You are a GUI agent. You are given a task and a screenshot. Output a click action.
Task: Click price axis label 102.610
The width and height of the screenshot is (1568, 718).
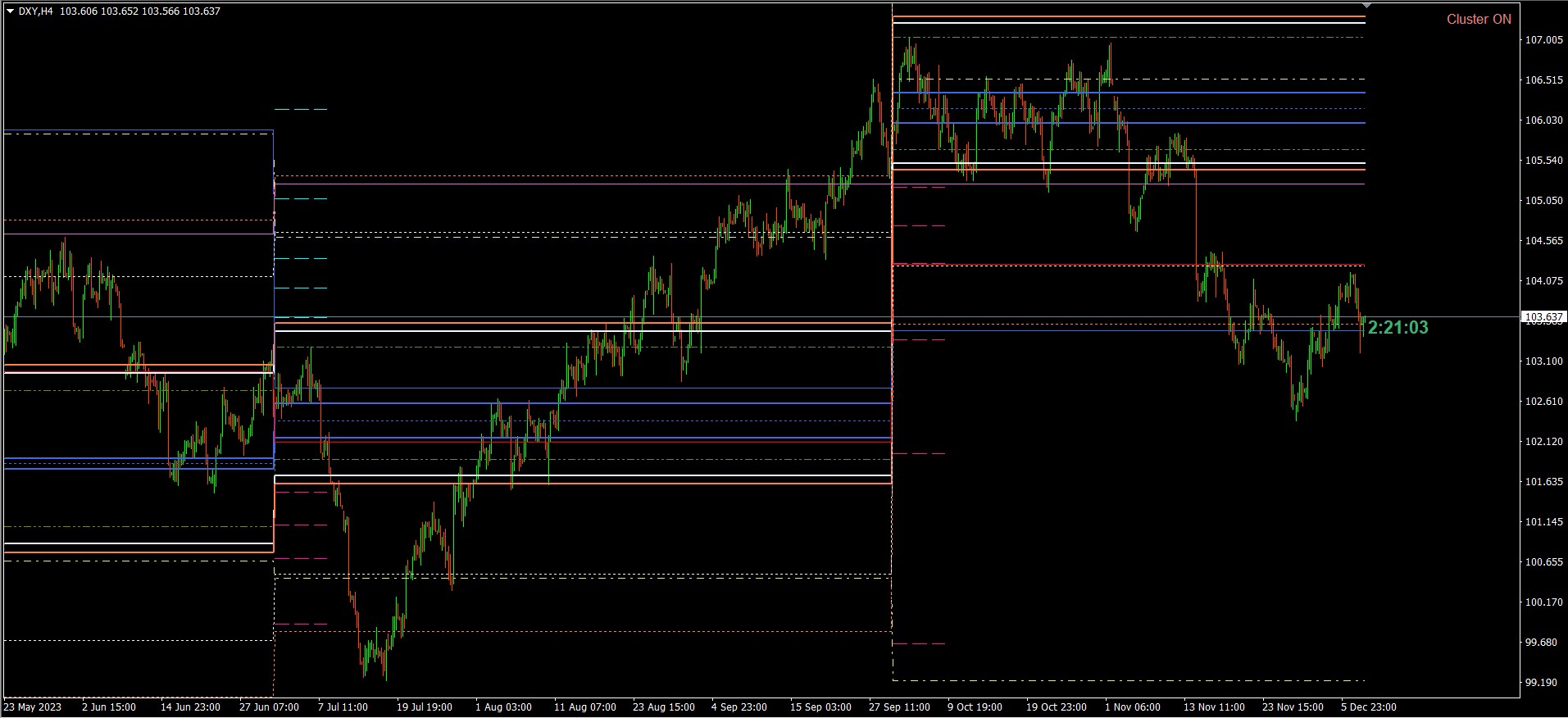1543,402
